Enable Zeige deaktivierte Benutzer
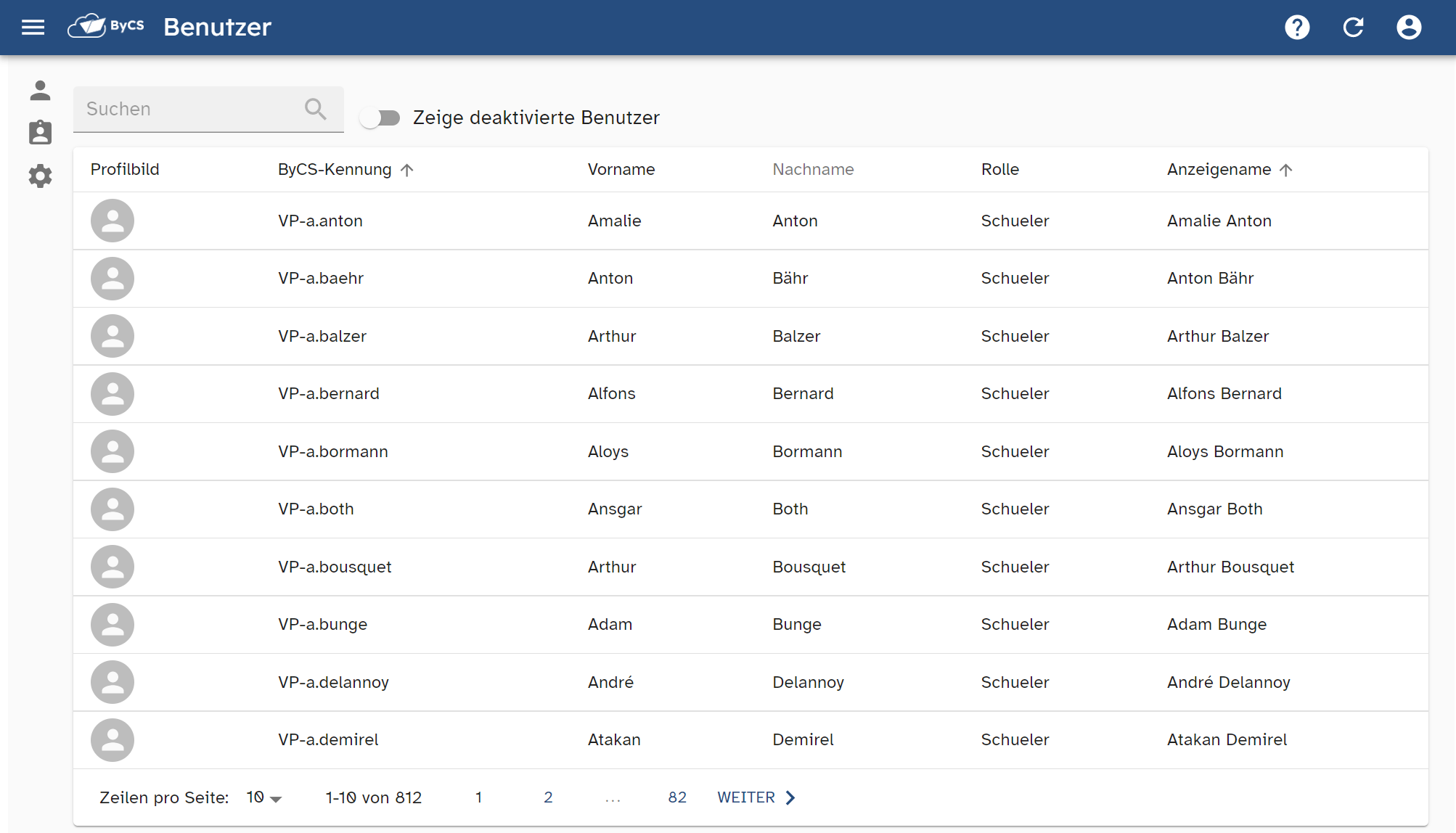This screenshot has width=1456, height=833. point(380,117)
